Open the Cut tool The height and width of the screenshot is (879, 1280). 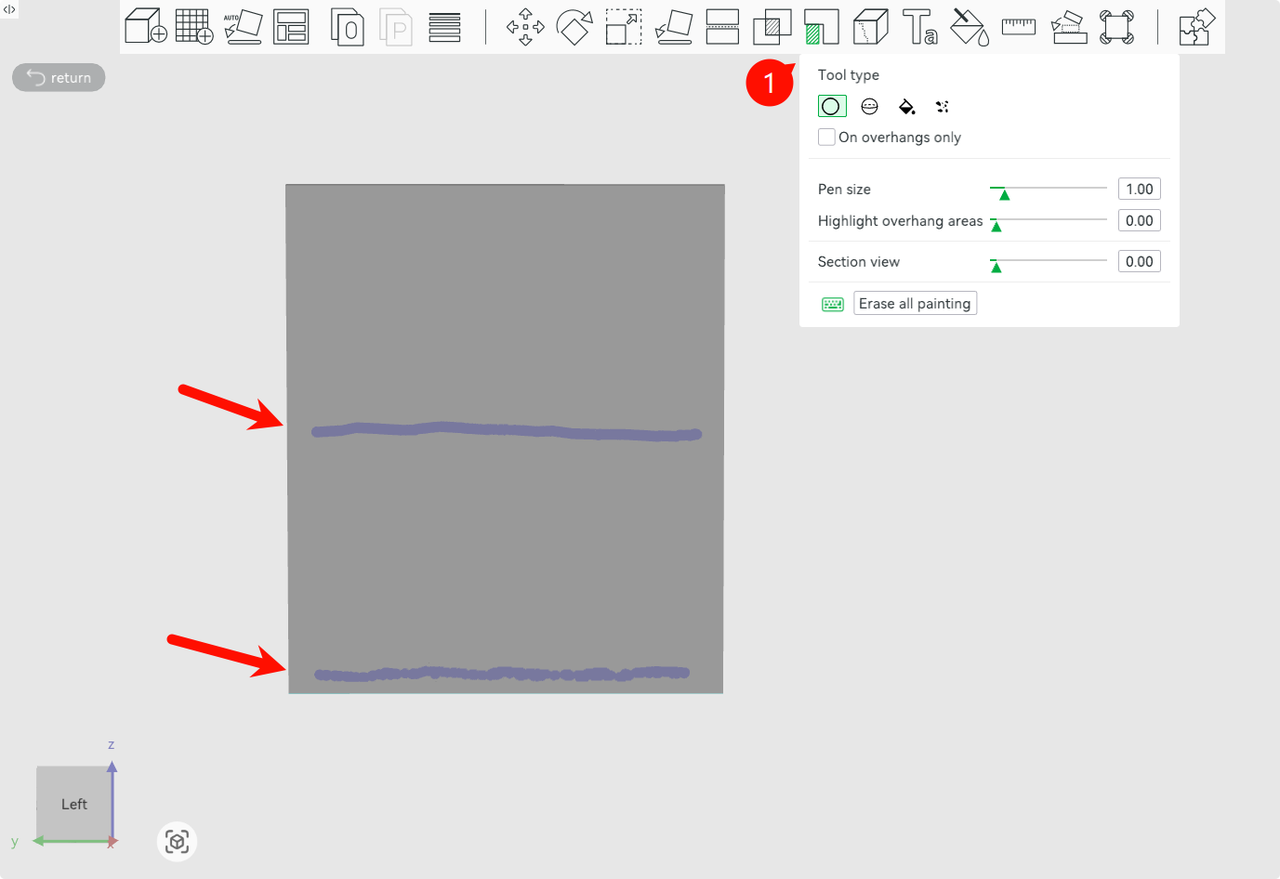(722, 27)
